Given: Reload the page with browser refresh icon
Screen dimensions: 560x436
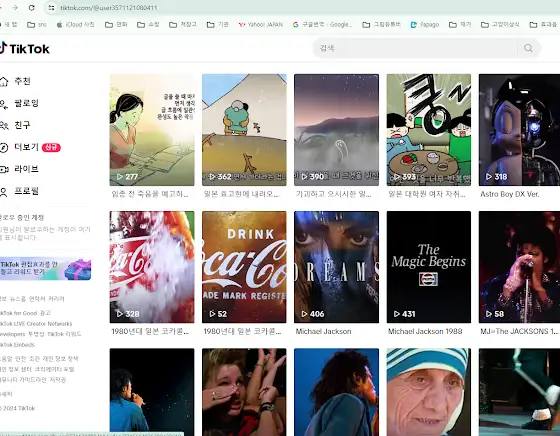Looking at the screenshot, I should [x=31, y=7].
